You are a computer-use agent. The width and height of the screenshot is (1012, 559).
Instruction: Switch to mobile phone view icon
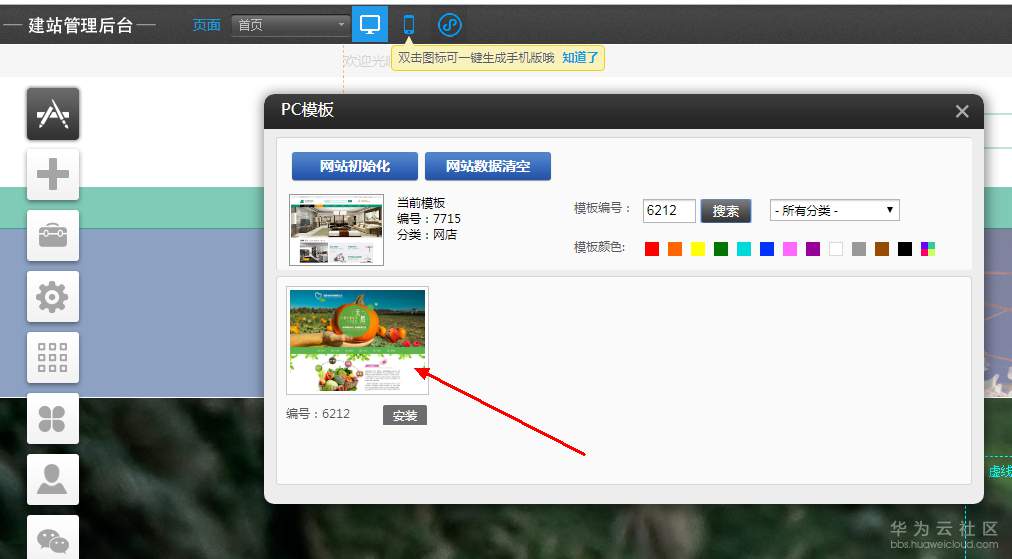(409, 25)
